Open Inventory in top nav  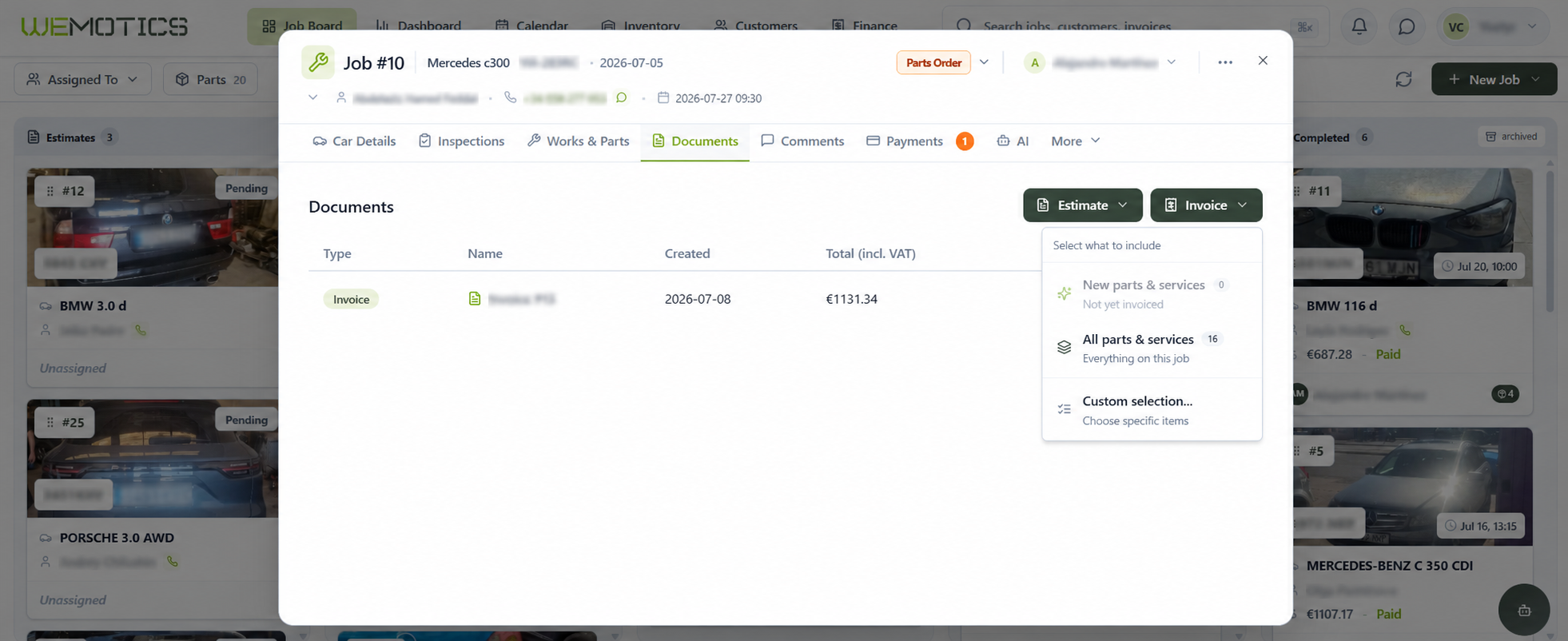tap(640, 26)
